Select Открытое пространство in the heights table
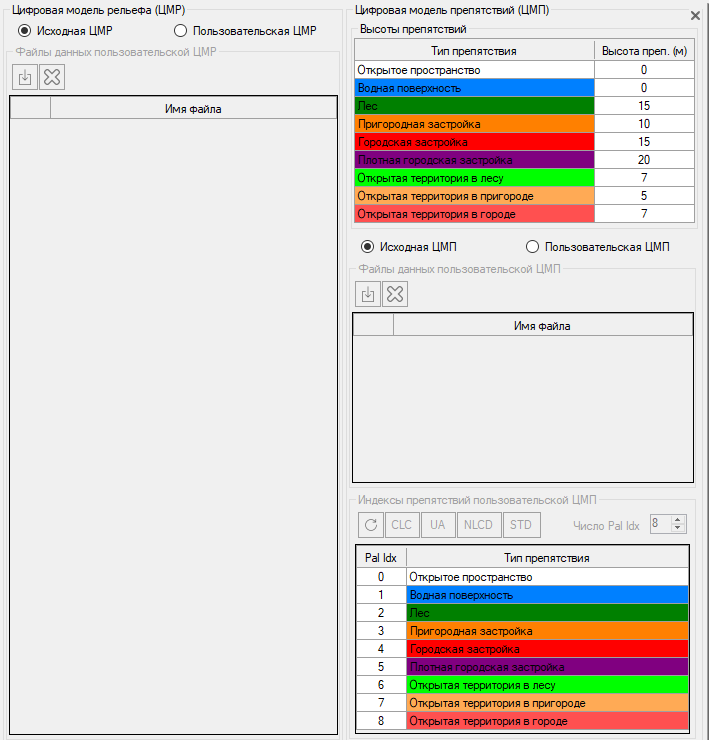The image size is (709, 740). coord(474,70)
